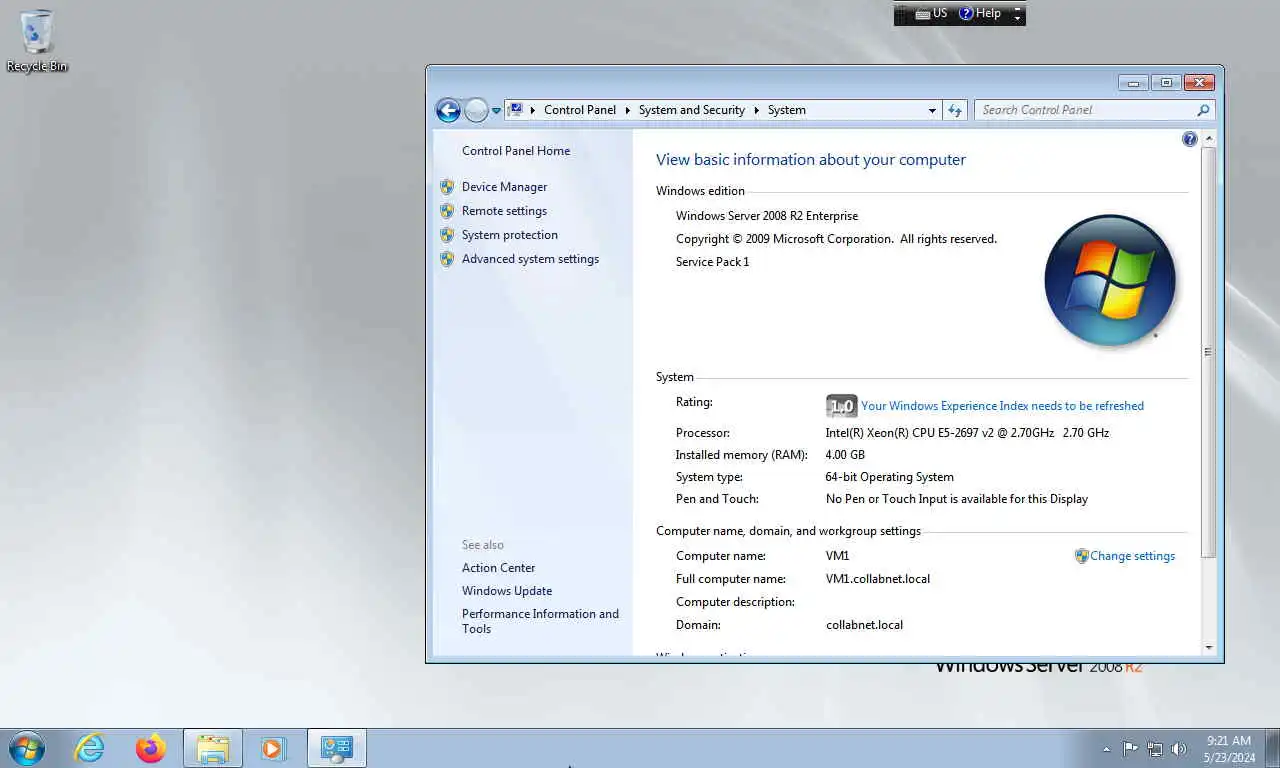Click the Action Center flag tray icon
This screenshot has width=1280, height=768.
[1130, 749]
